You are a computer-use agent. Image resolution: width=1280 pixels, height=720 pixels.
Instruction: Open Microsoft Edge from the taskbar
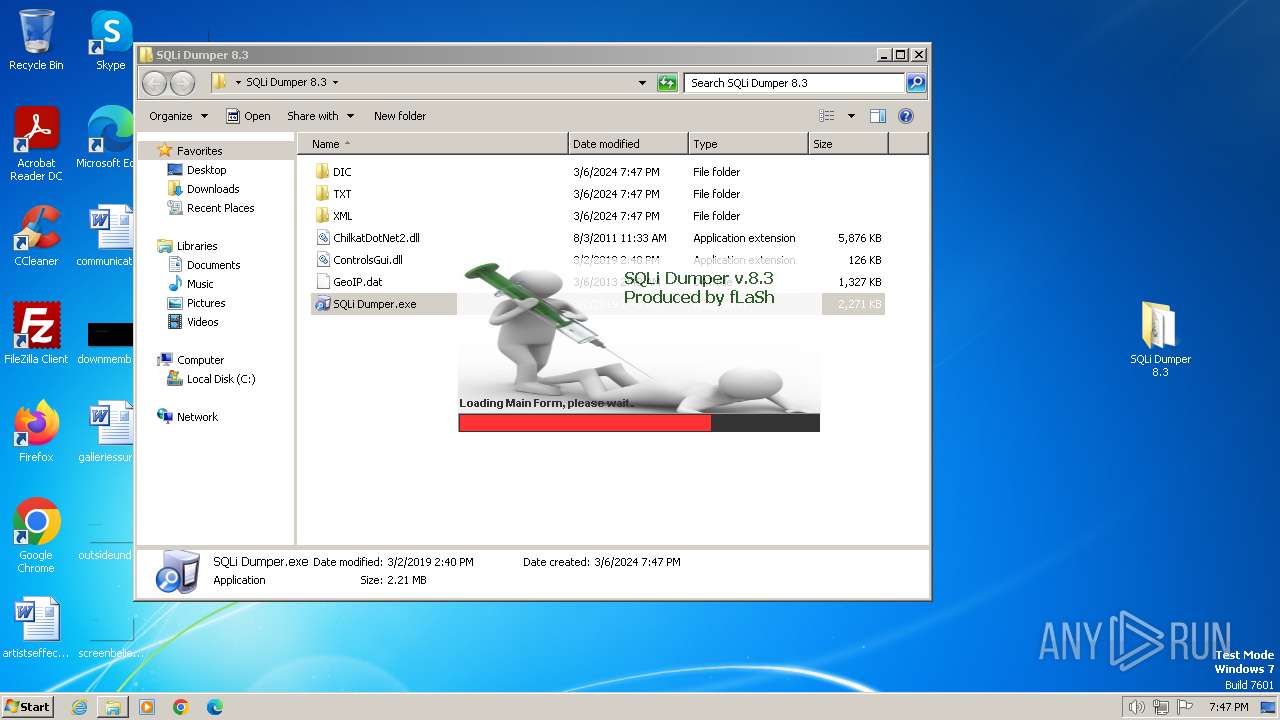tap(215, 707)
